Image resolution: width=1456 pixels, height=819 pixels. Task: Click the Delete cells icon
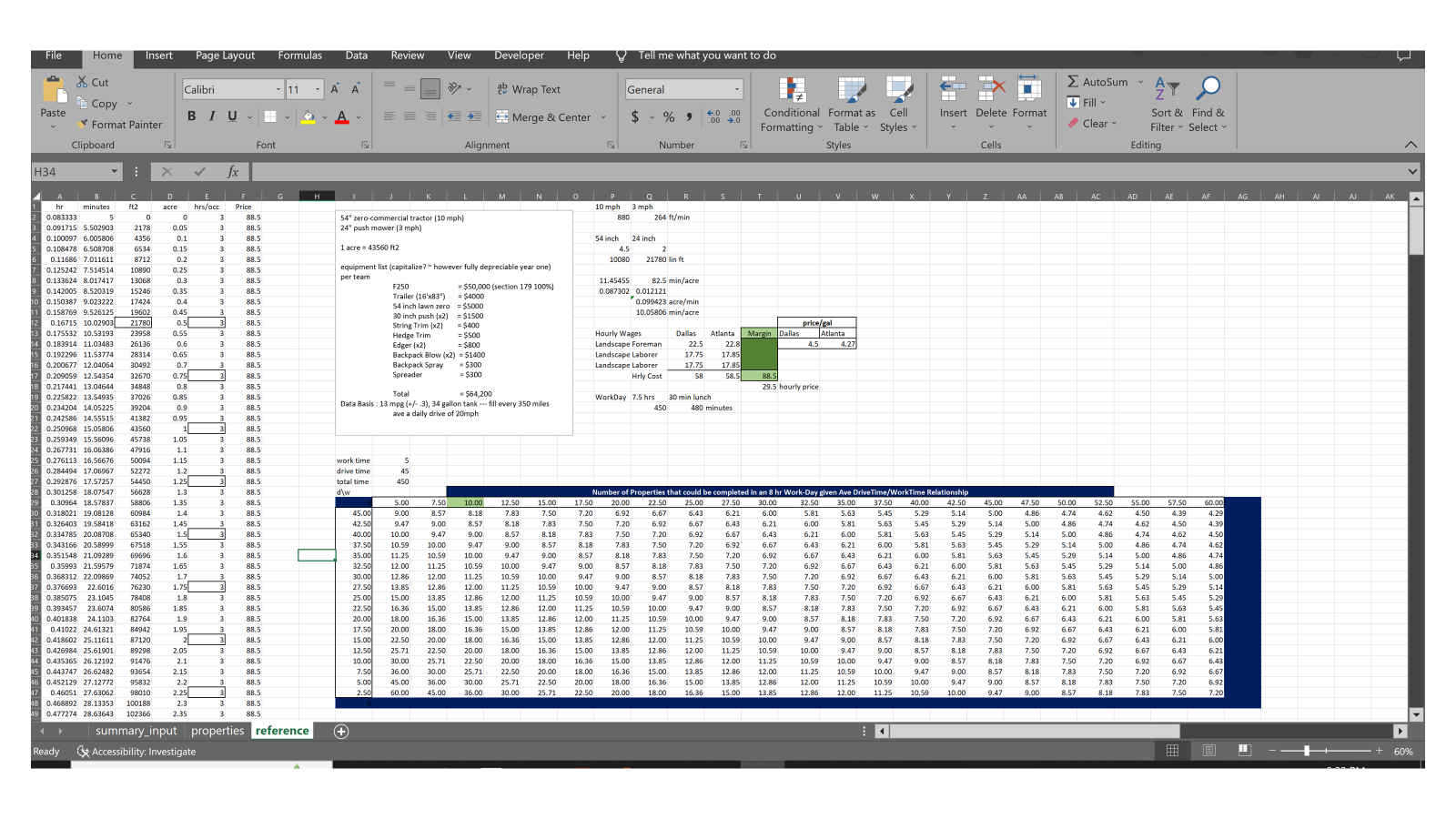click(991, 89)
